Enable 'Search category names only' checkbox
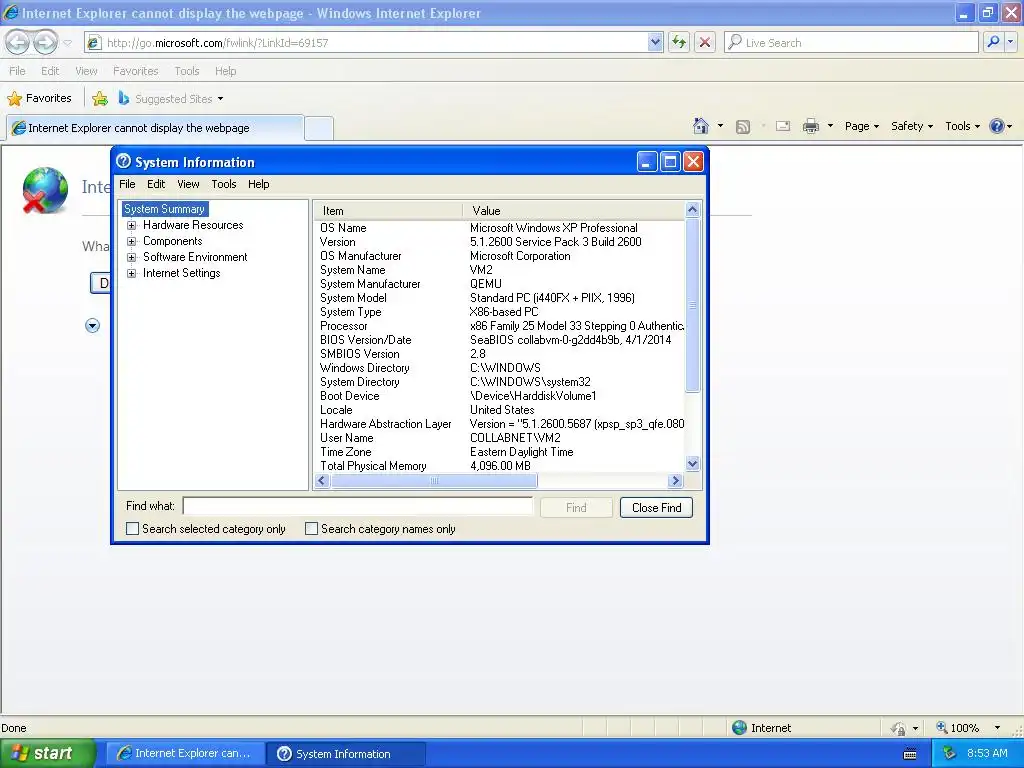The height and width of the screenshot is (768, 1024). (312, 528)
